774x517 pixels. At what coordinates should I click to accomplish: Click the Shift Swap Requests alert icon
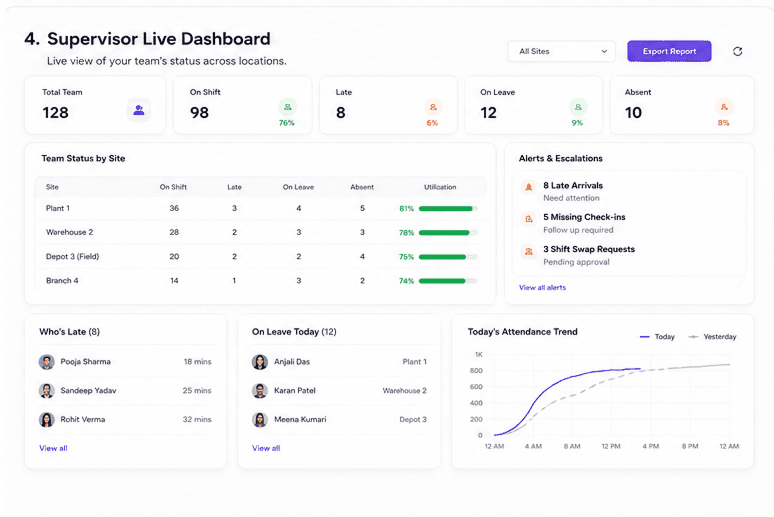point(529,251)
